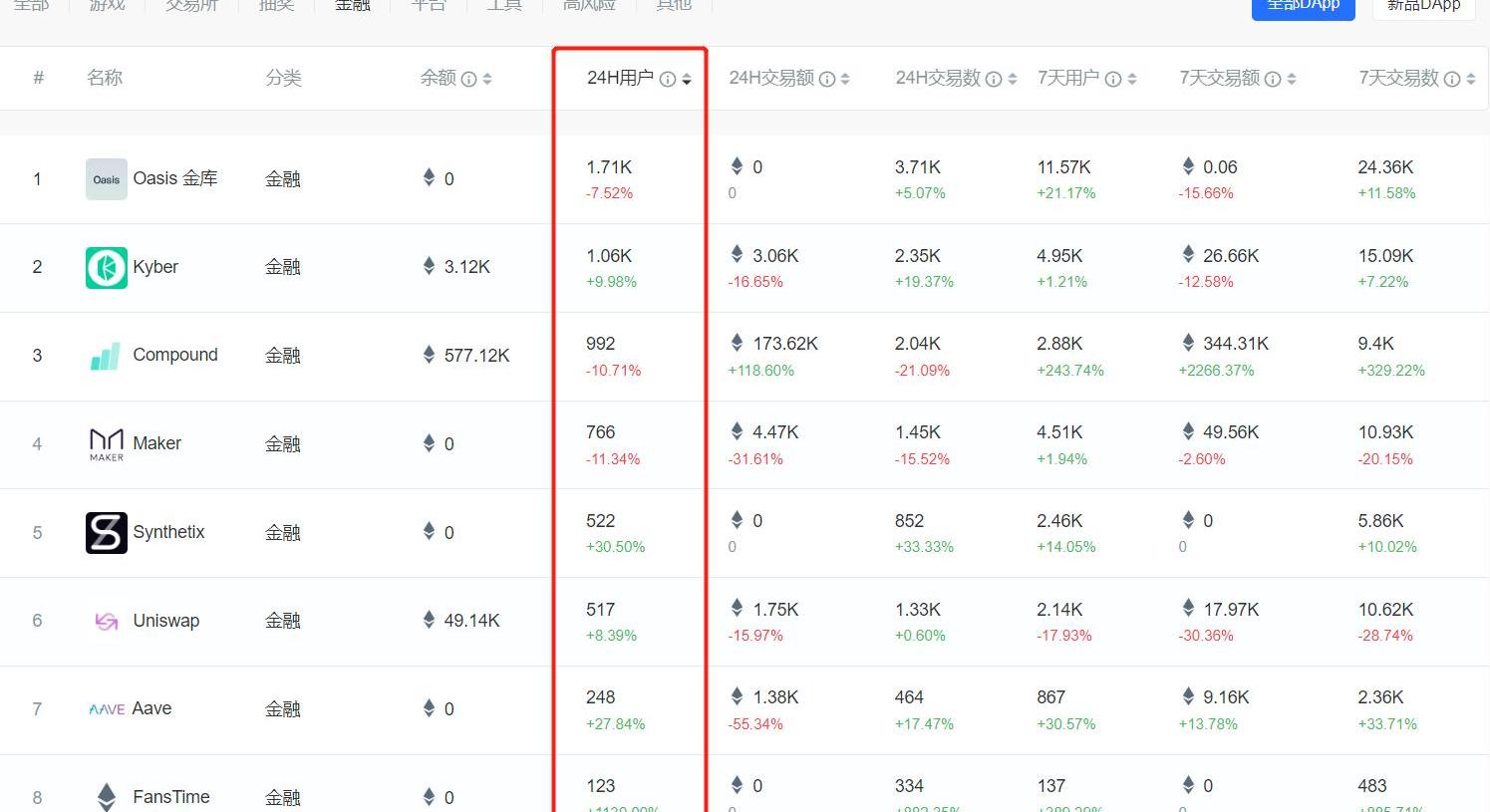Toggle sort arrows on 24H交易额 column
The image size is (1490, 812).
tap(845, 79)
